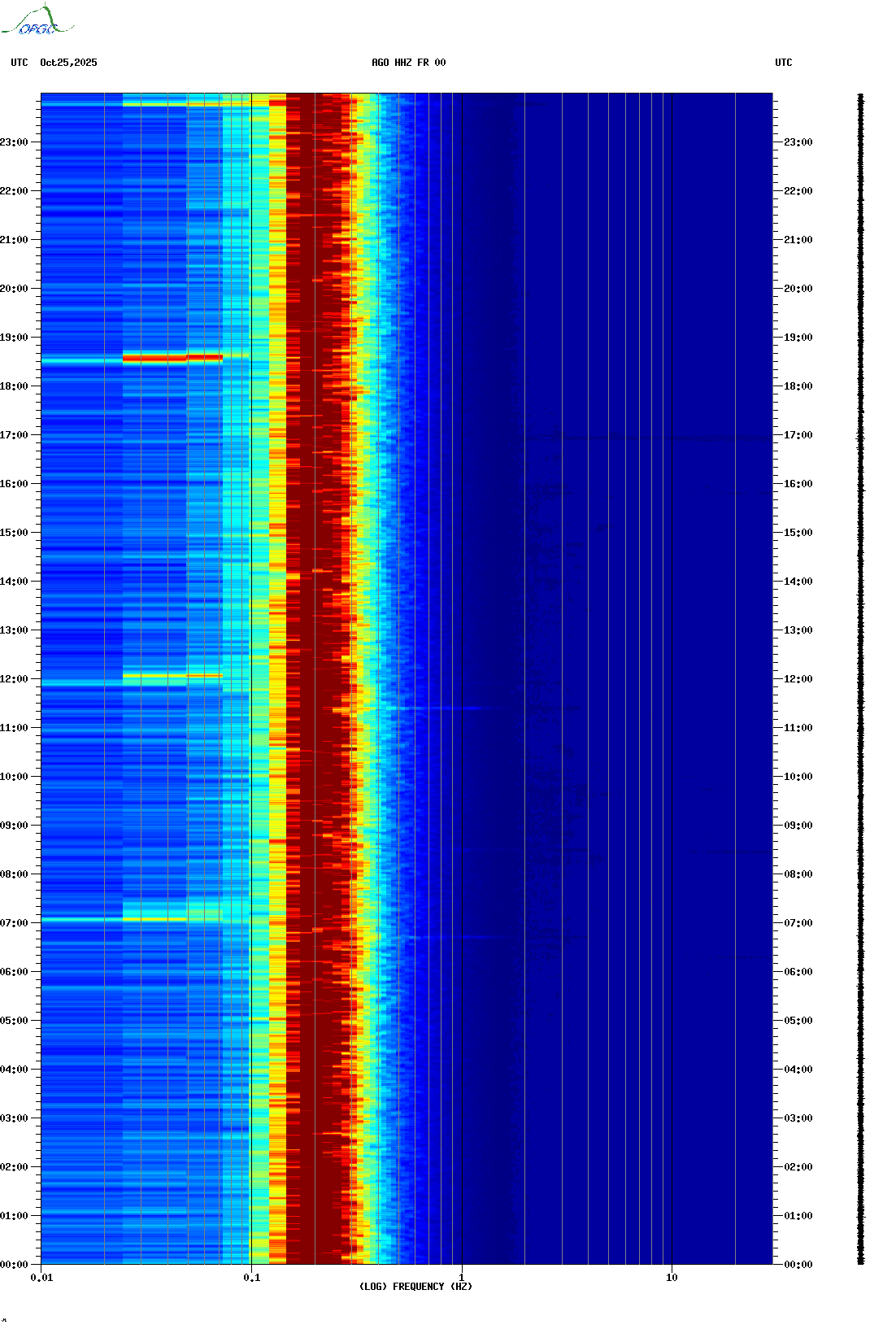Pick the 07:00 marker on left axis
This screenshot has height=1329, width=896.
coord(14,923)
